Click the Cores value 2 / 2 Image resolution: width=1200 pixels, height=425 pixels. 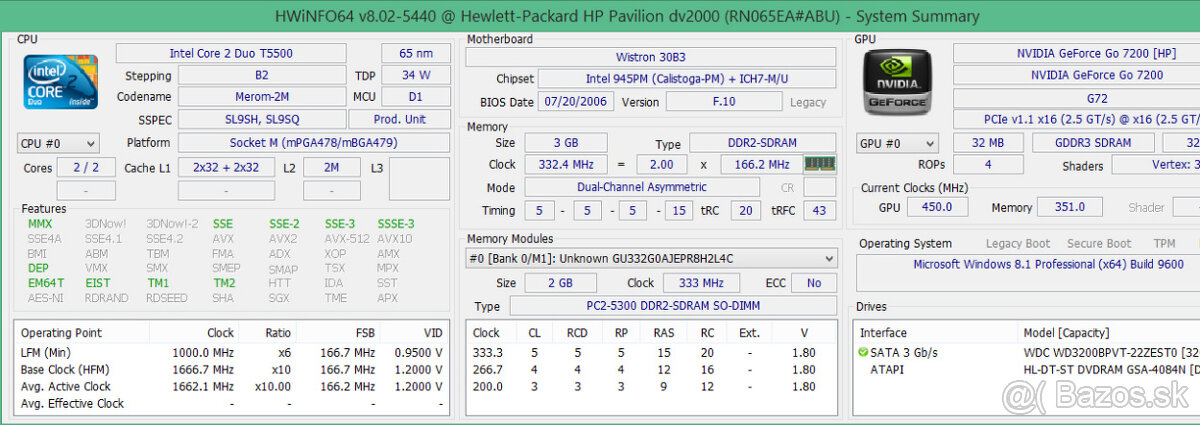(x=86, y=168)
